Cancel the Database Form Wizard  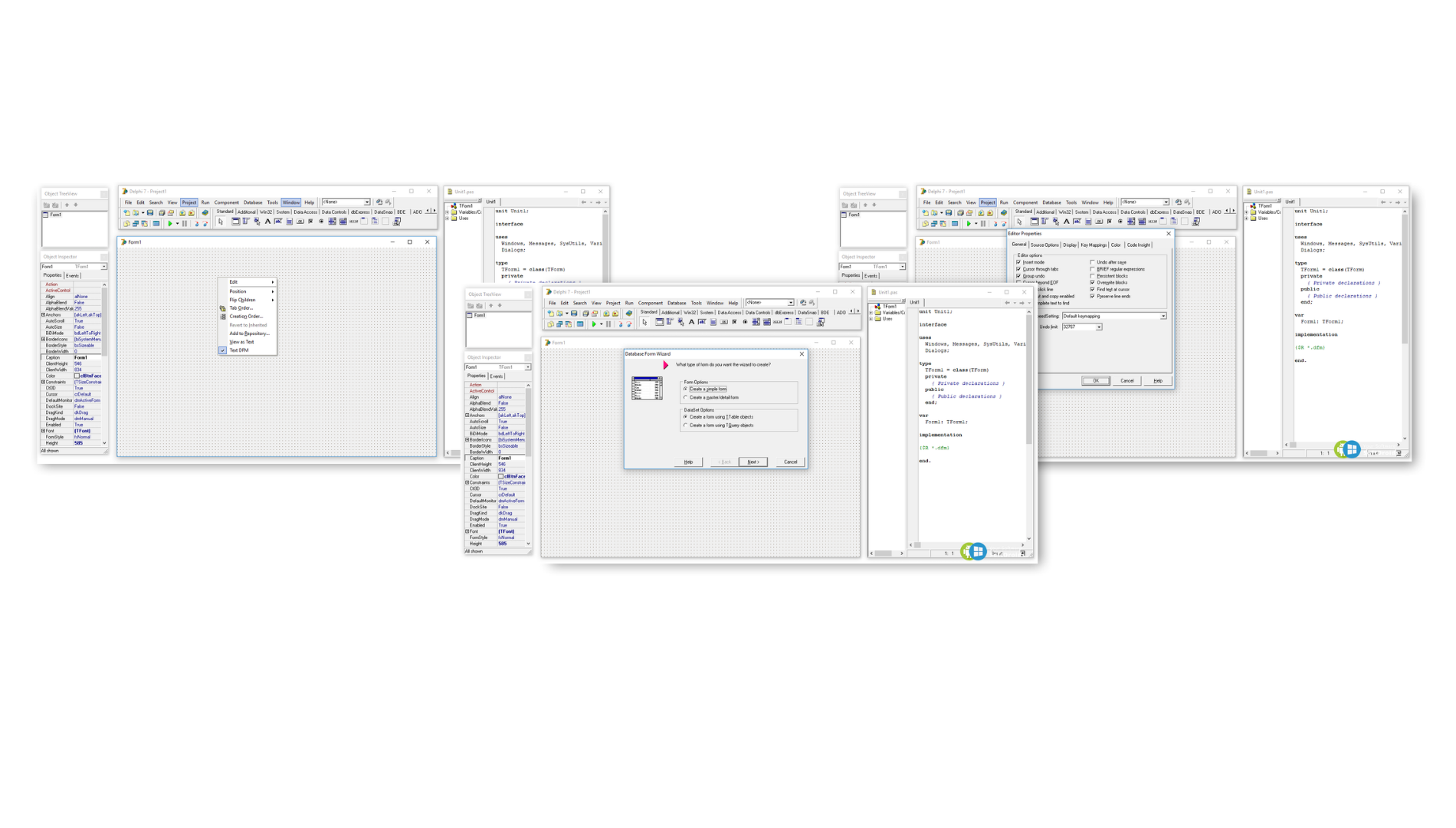tap(790, 462)
